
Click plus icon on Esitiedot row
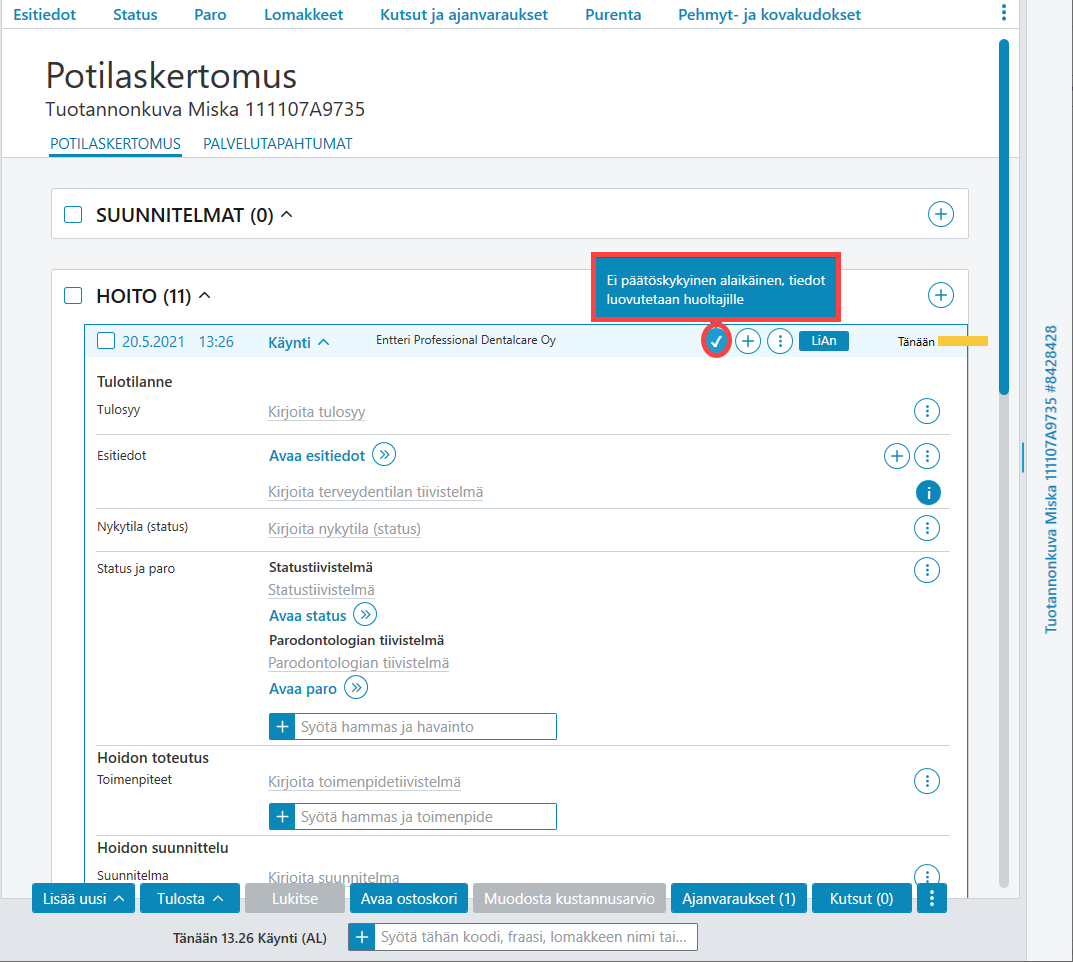tap(896, 456)
